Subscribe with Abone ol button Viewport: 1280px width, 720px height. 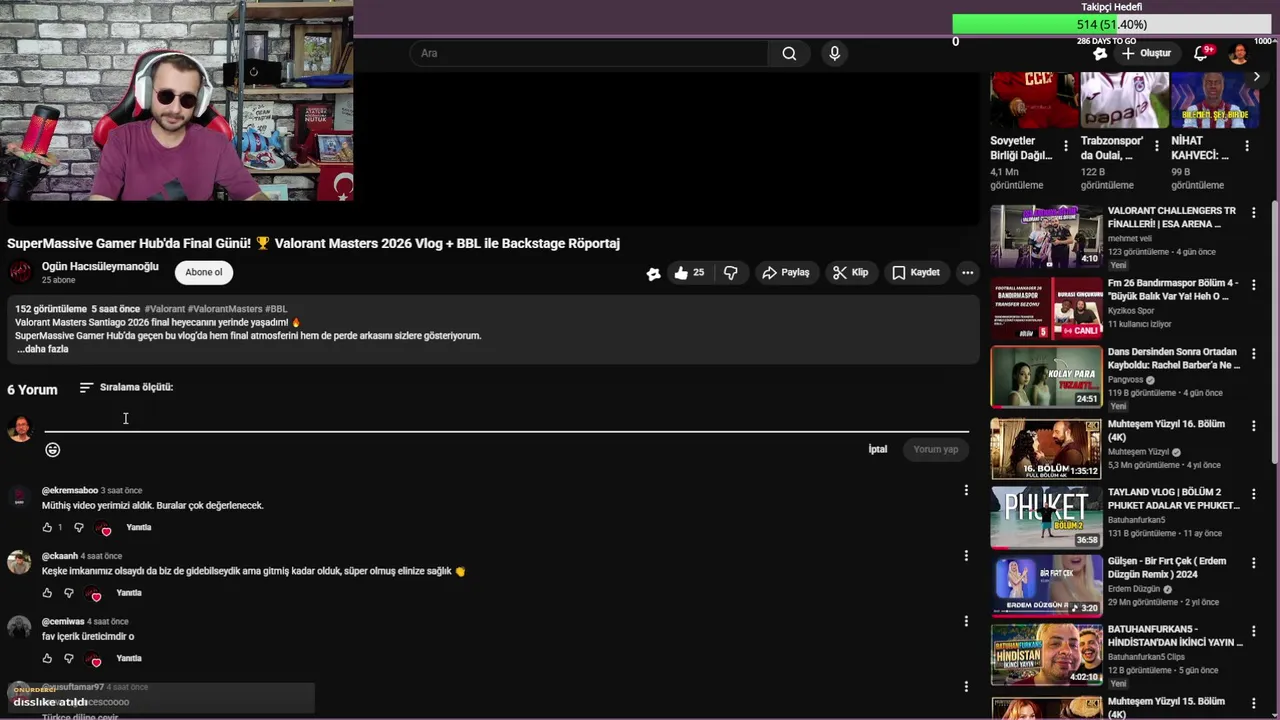coord(204,272)
